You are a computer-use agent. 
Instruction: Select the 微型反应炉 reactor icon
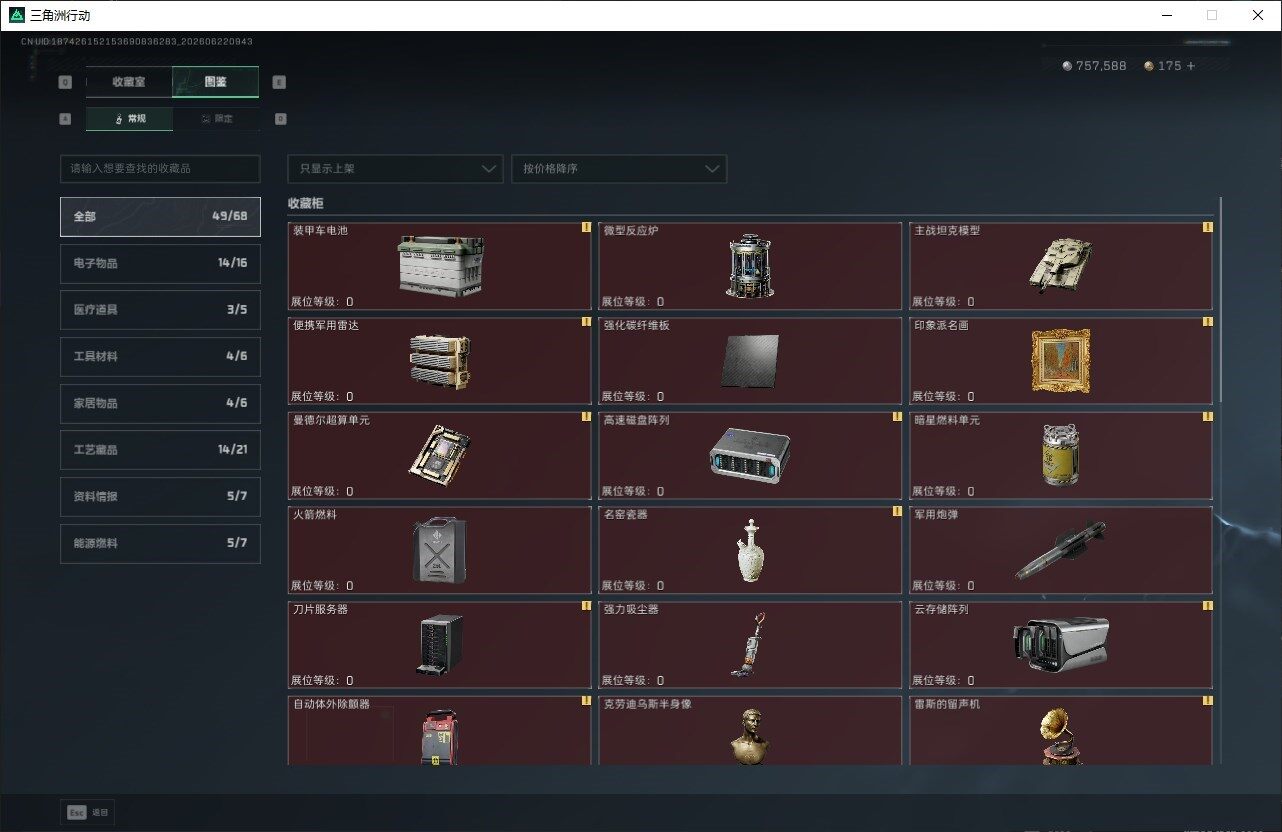coord(750,266)
